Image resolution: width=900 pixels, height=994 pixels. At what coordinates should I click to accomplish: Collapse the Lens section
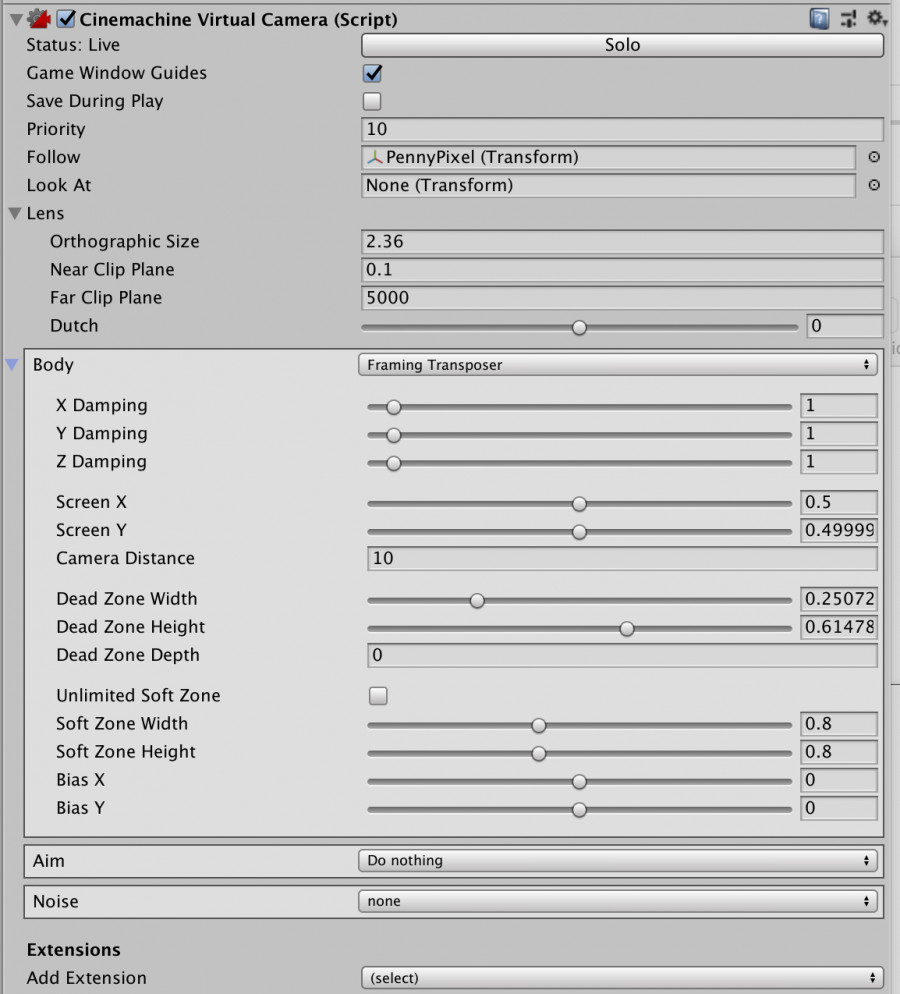click(x=15, y=214)
